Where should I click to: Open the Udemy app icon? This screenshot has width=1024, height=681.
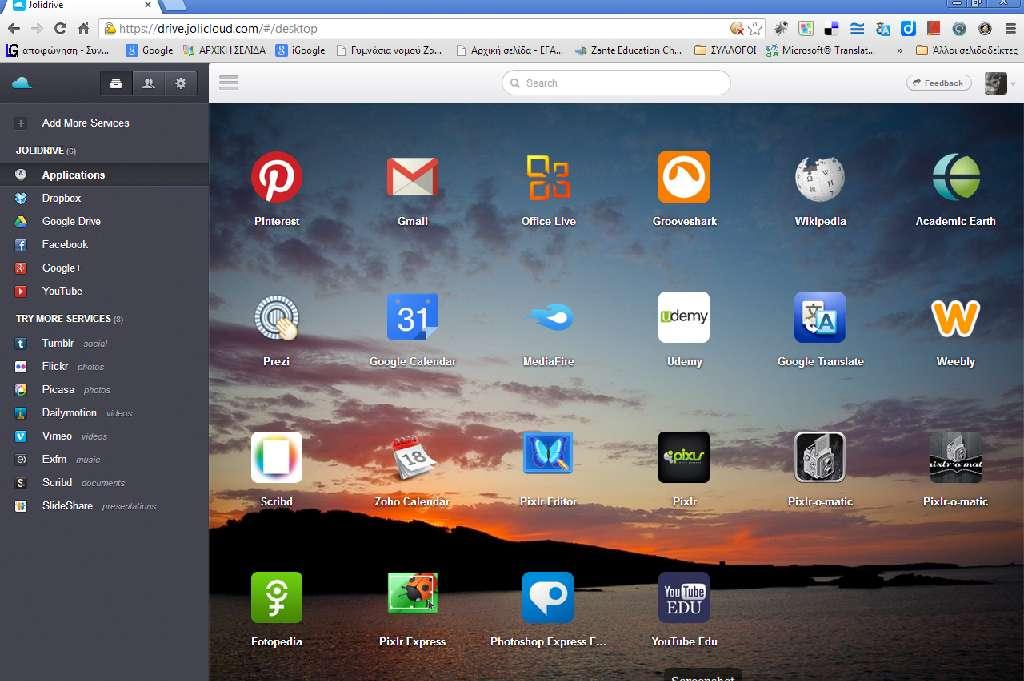coord(684,317)
